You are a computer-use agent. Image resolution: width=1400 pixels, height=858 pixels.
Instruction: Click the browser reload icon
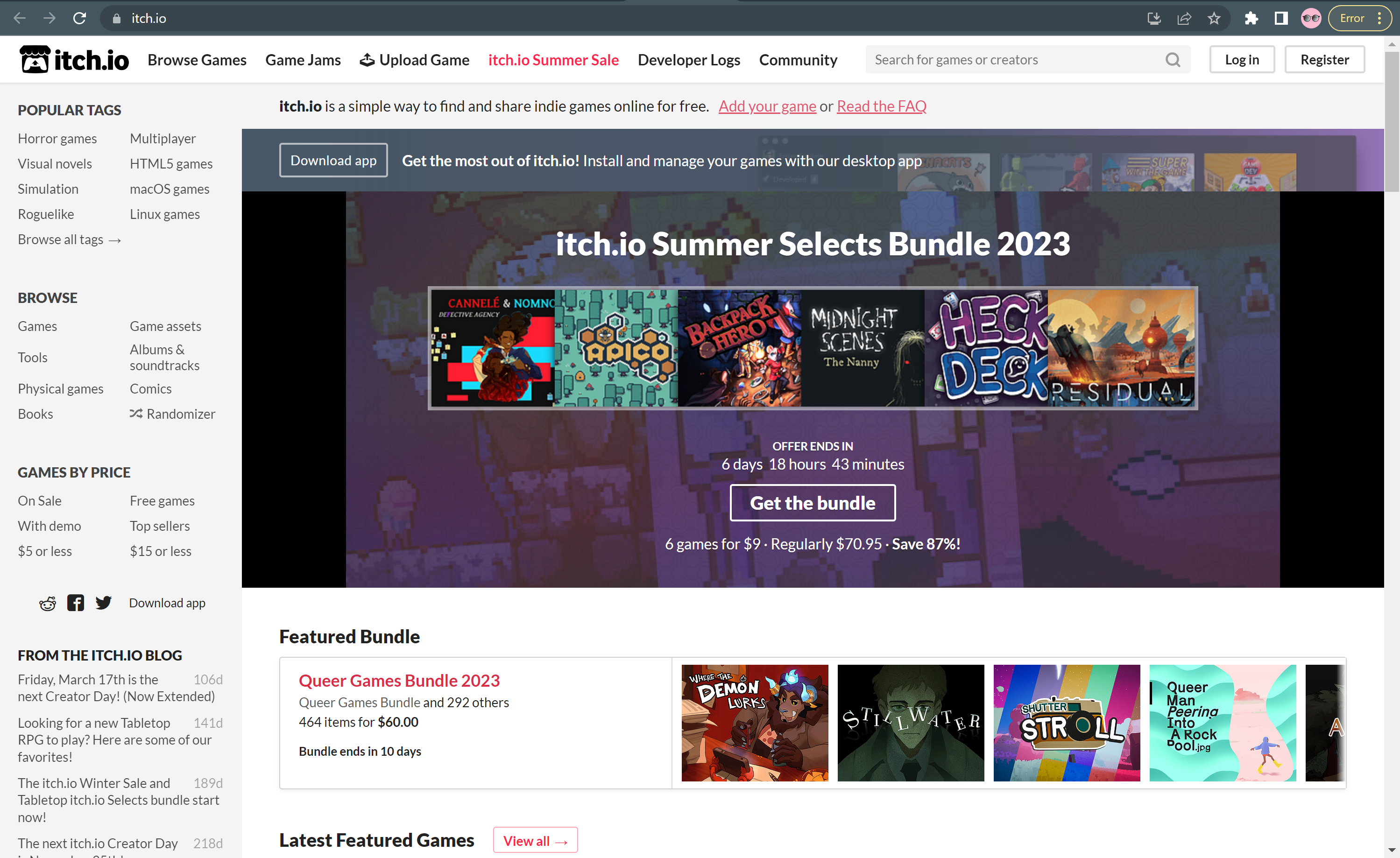pyautogui.click(x=79, y=18)
